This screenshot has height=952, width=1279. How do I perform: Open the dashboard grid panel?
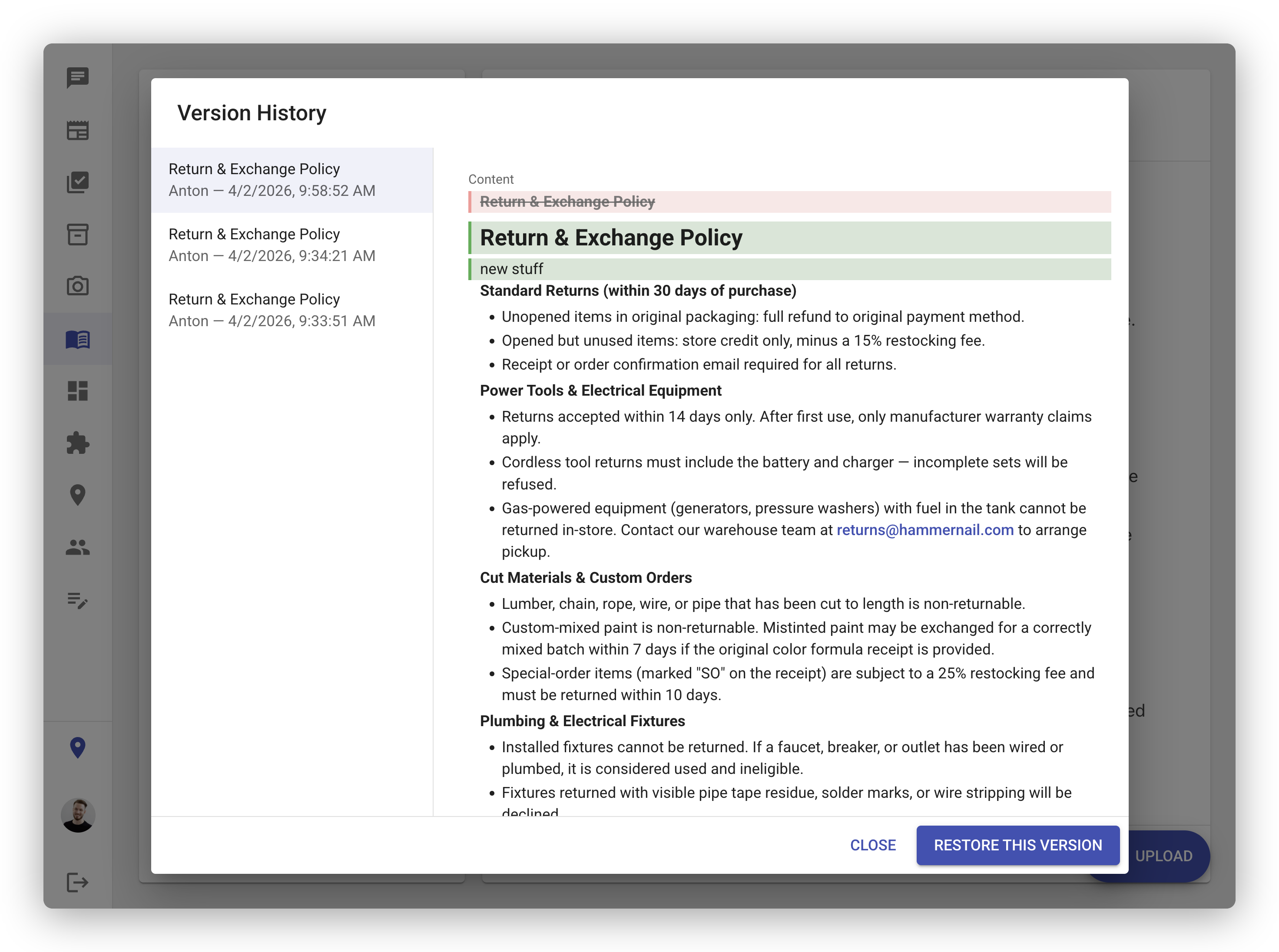click(78, 391)
